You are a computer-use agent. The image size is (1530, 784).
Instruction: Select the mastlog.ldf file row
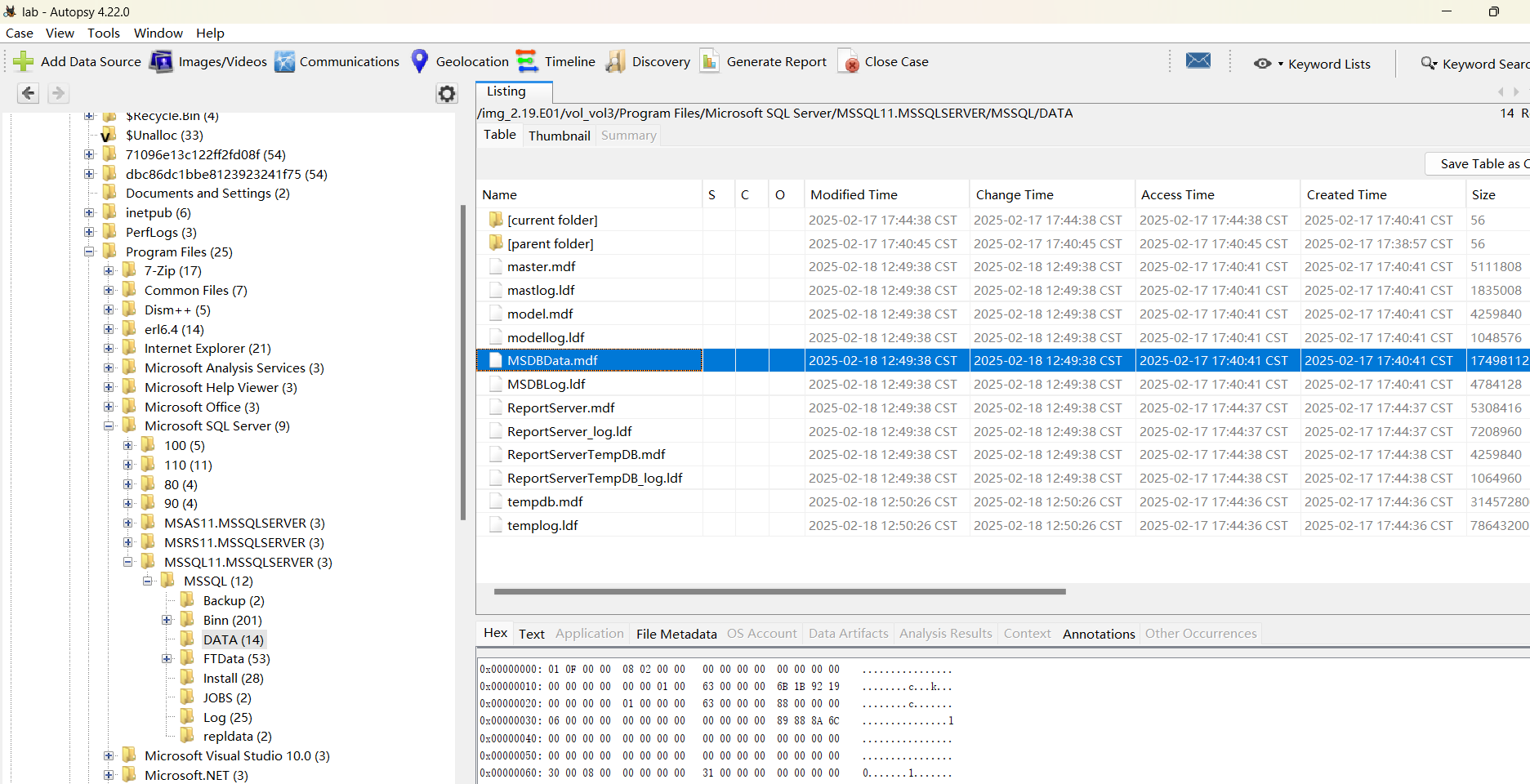point(1003,290)
